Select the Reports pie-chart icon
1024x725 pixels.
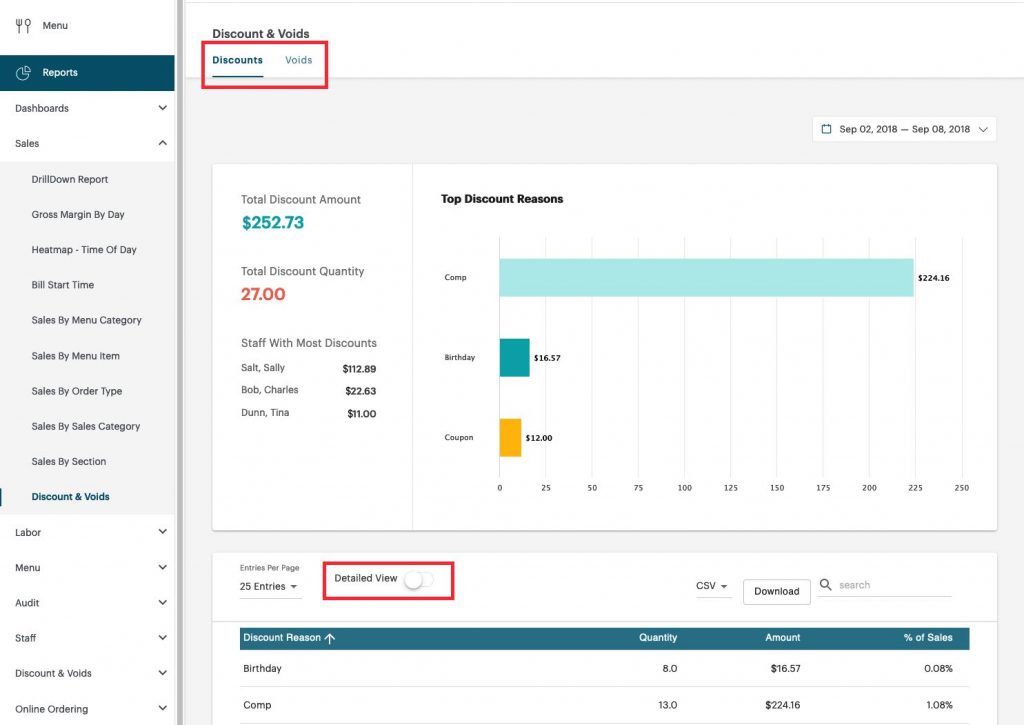22,72
